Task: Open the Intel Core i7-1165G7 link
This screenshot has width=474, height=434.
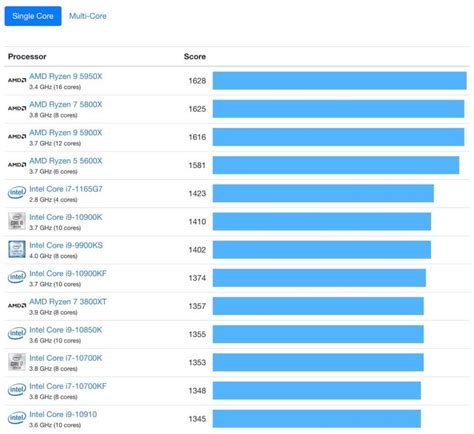Action: 66,189
